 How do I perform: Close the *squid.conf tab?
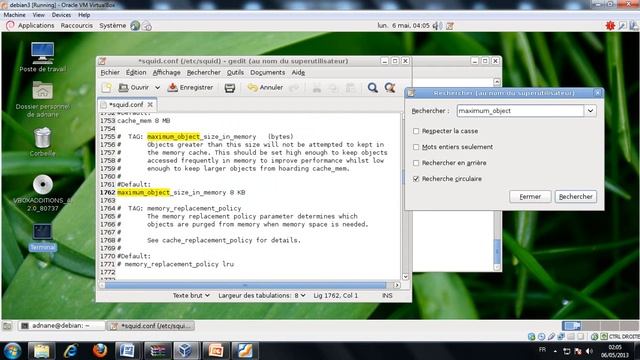150,104
